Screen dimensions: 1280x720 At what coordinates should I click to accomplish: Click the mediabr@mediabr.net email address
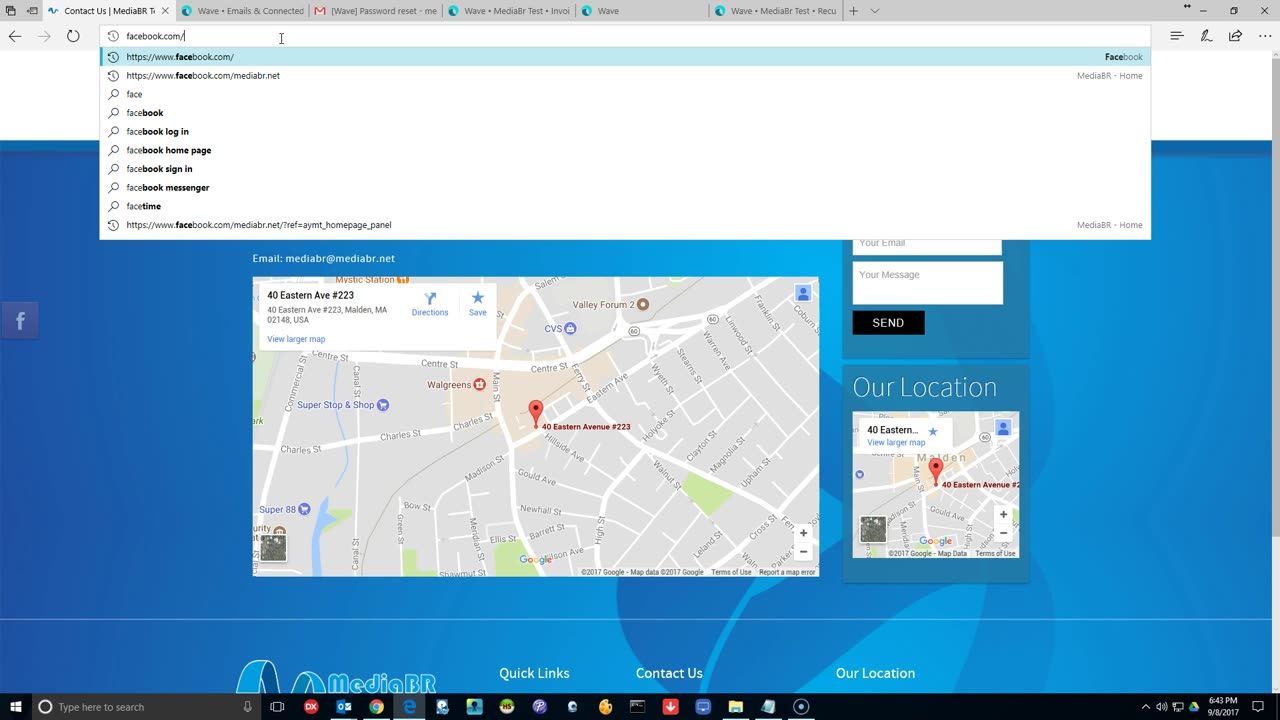[340, 258]
